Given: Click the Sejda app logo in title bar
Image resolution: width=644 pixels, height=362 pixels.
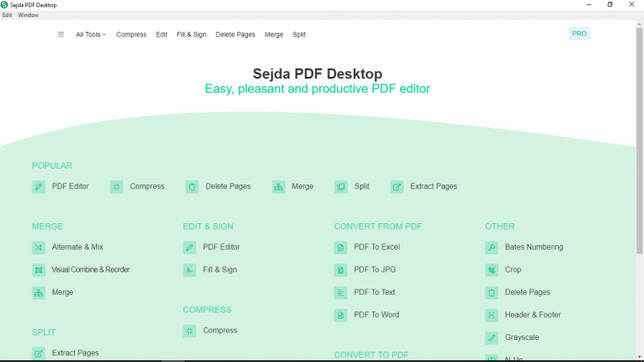Looking at the screenshot, I should (x=4, y=5).
